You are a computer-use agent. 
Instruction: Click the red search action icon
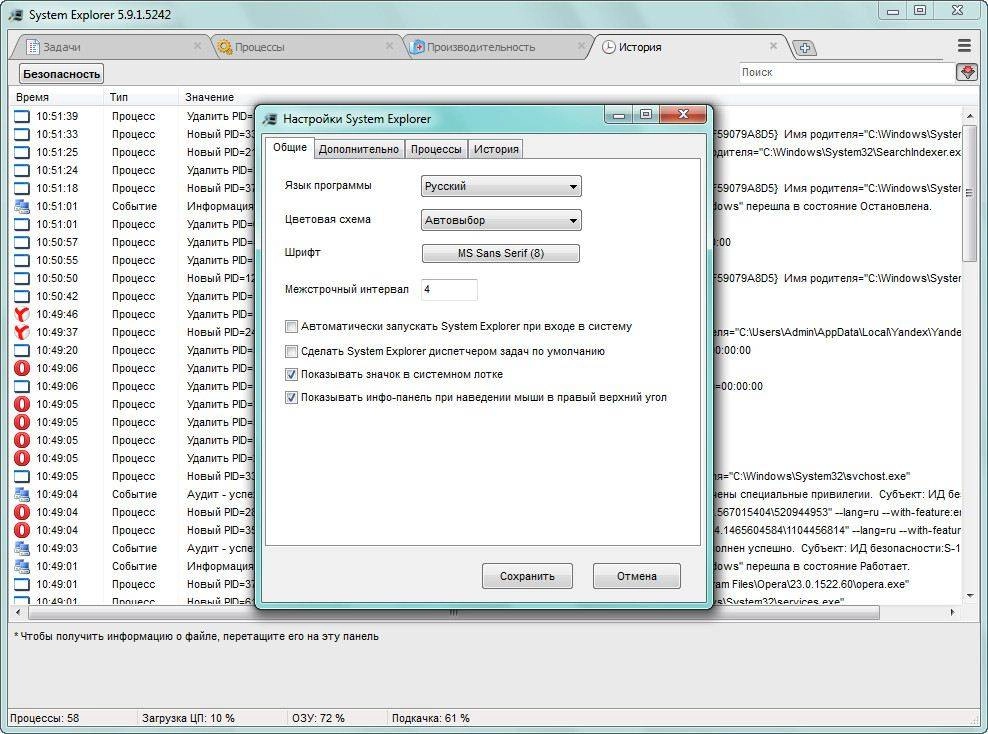pos(967,72)
